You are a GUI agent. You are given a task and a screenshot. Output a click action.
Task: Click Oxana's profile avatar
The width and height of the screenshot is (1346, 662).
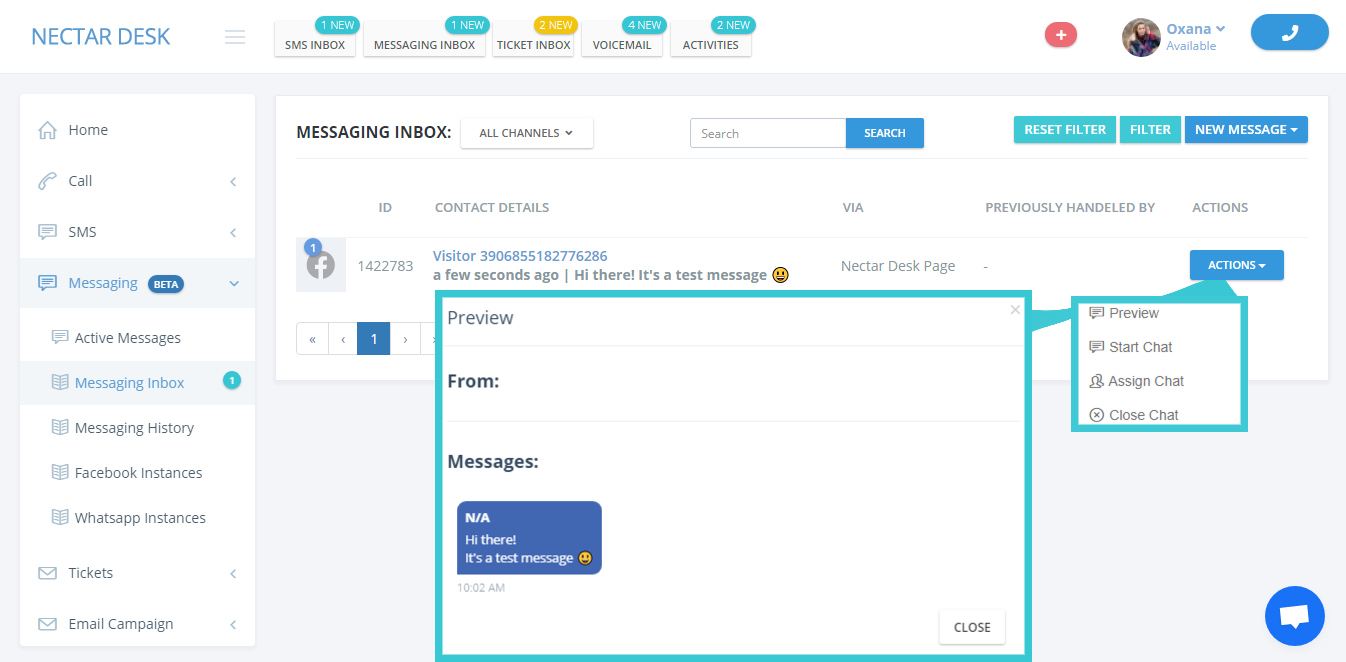[1141, 37]
